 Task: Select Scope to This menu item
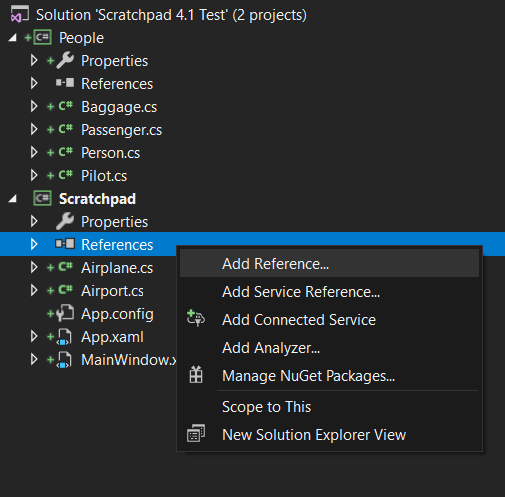pyautogui.click(x=329, y=407)
